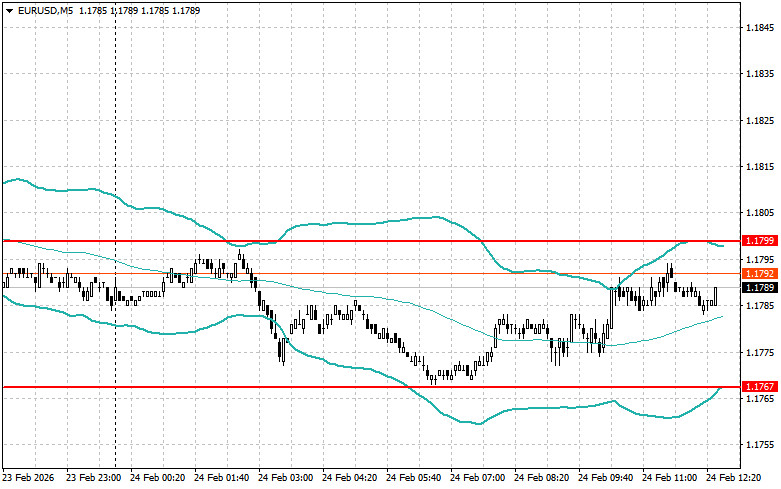The width and height of the screenshot is (781, 489).
Task: Click the 24 Feb 05:40 time label
Action: (x=413, y=478)
